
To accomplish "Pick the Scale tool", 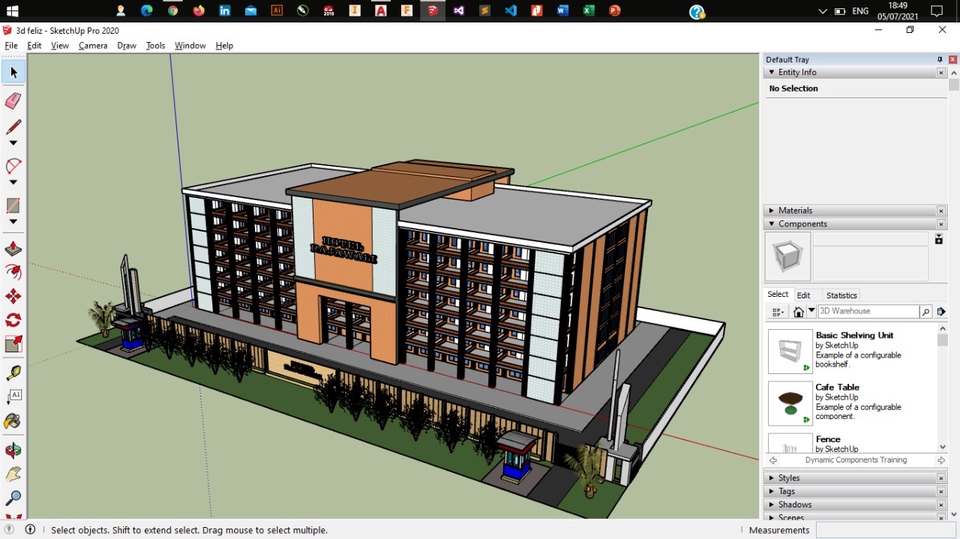I will coord(13,344).
